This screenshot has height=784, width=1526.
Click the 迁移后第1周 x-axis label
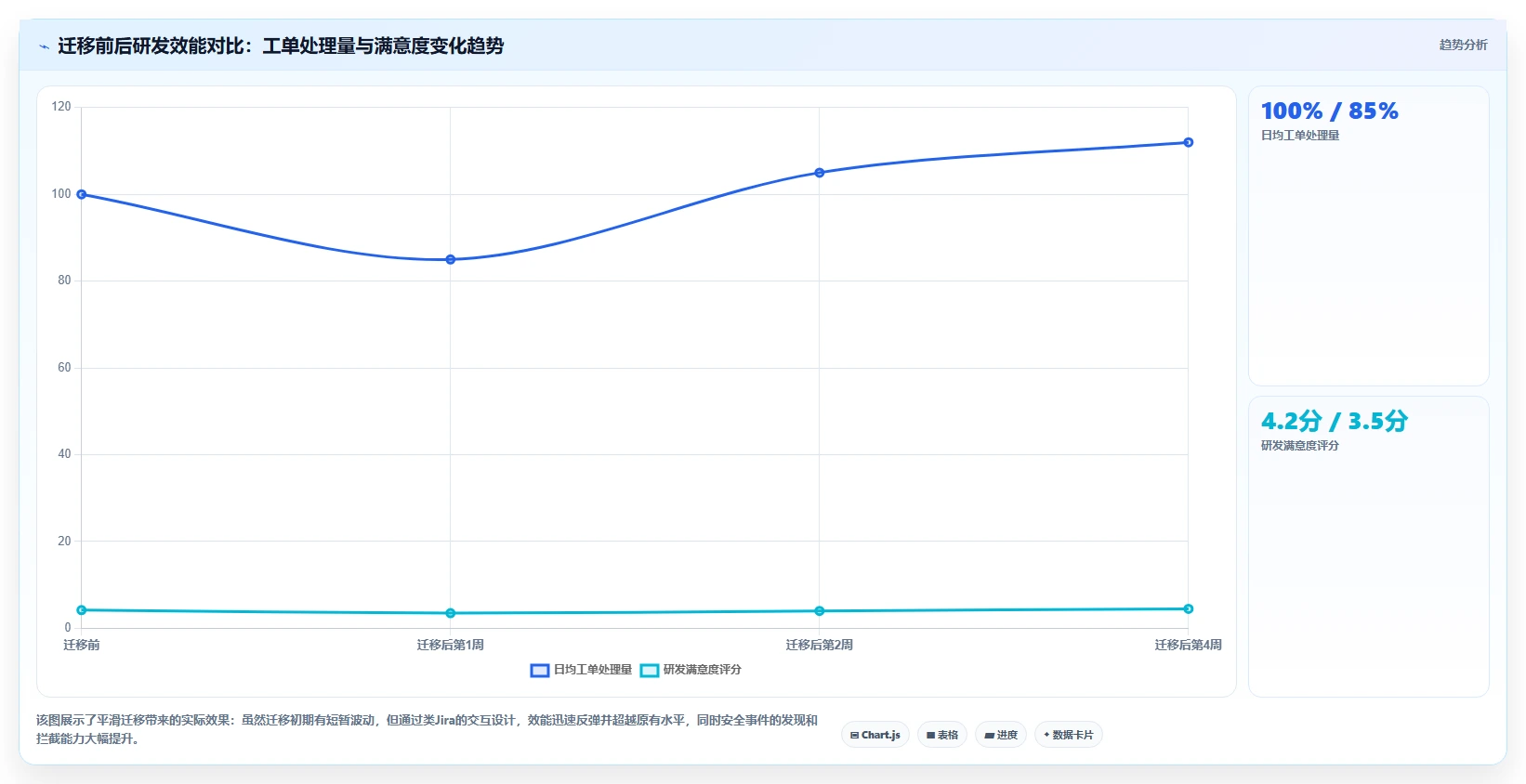tap(451, 645)
